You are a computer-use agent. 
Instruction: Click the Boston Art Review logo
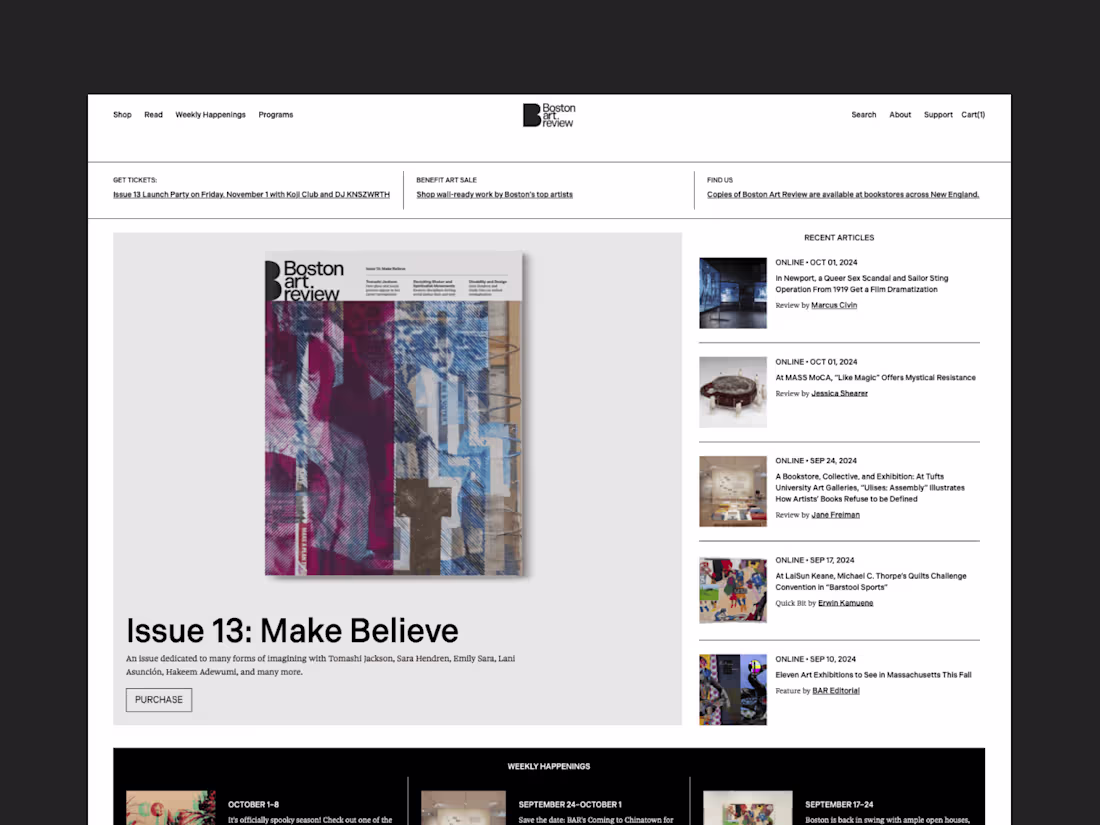(x=548, y=114)
